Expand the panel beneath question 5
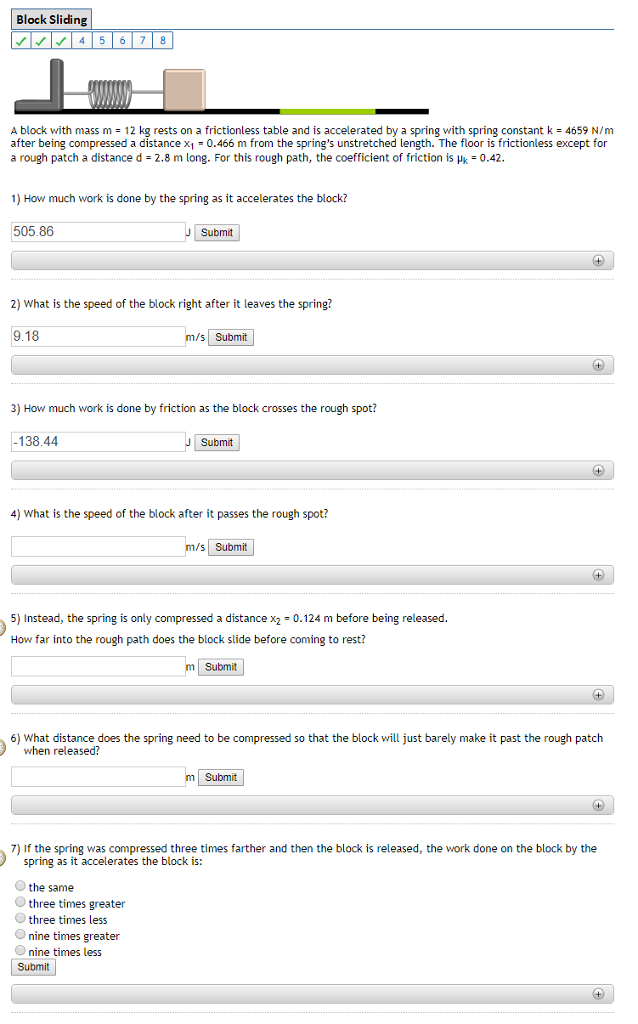 598,695
